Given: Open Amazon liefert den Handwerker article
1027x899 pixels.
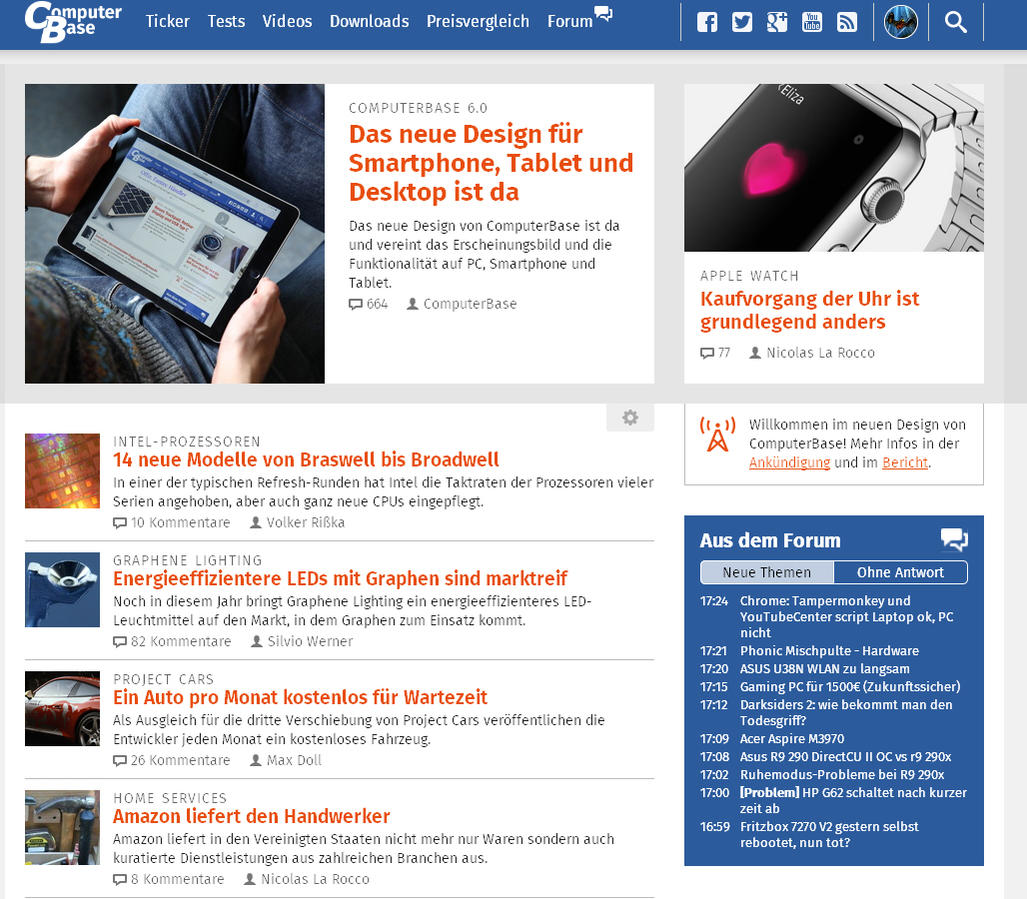Looking at the screenshot, I should pyautogui.click(x=252, y=816).
